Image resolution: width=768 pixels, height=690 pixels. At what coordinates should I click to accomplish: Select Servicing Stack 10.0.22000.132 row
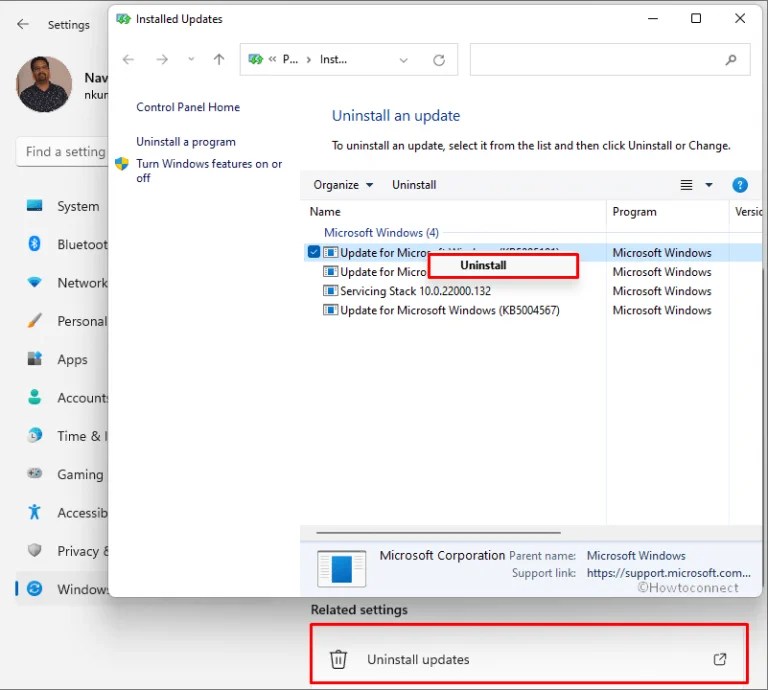(x=415, y=291)
